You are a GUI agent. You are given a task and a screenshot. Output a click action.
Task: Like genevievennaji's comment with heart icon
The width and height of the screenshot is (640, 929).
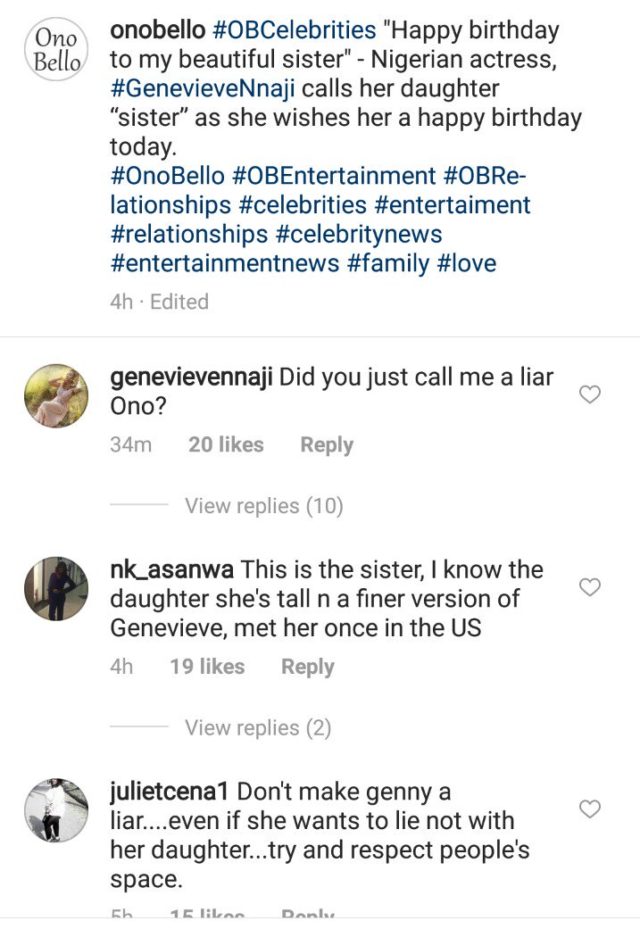pyautogui.click(x=590, y=395)
